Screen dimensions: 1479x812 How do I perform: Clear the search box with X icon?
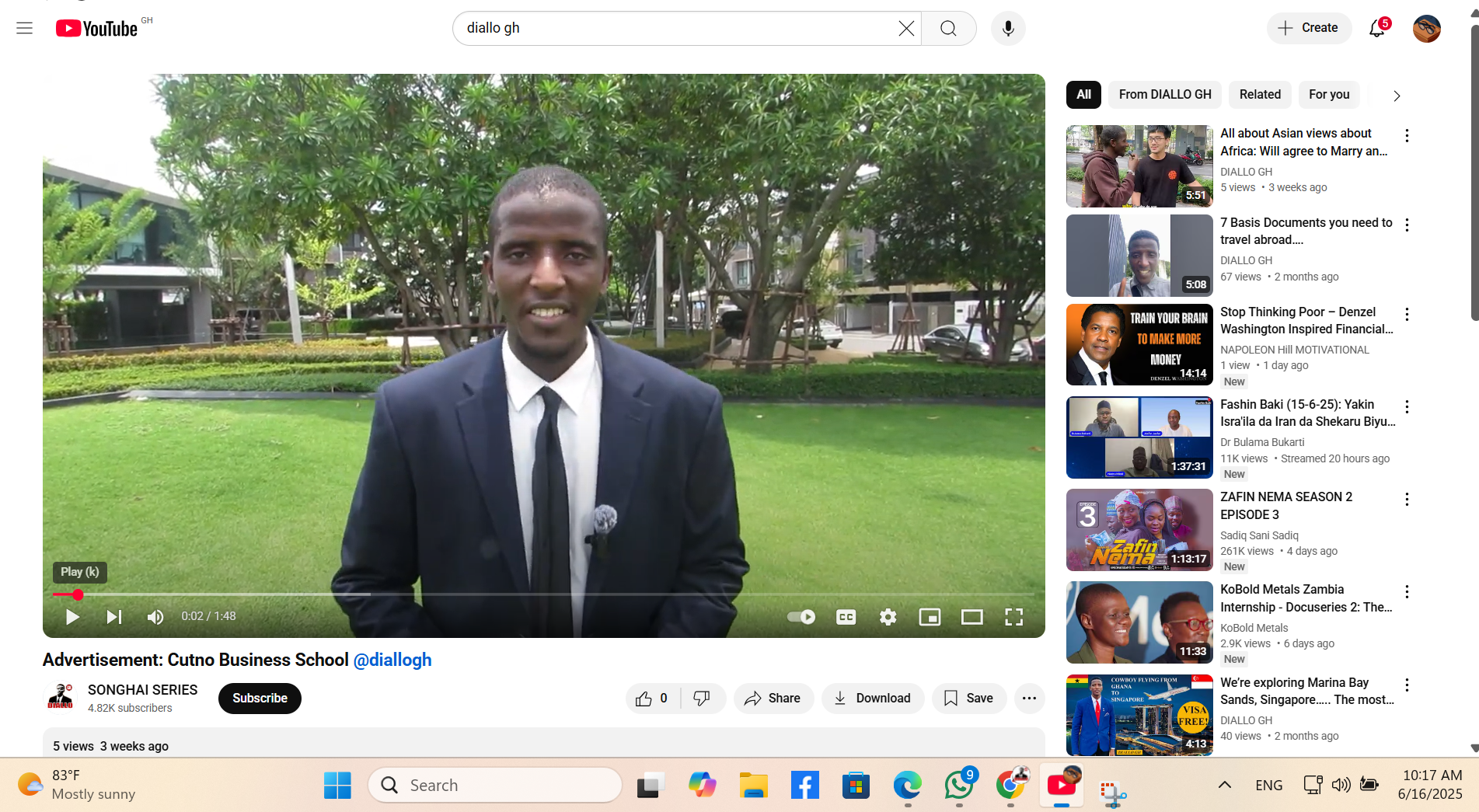tap(906, 29)
